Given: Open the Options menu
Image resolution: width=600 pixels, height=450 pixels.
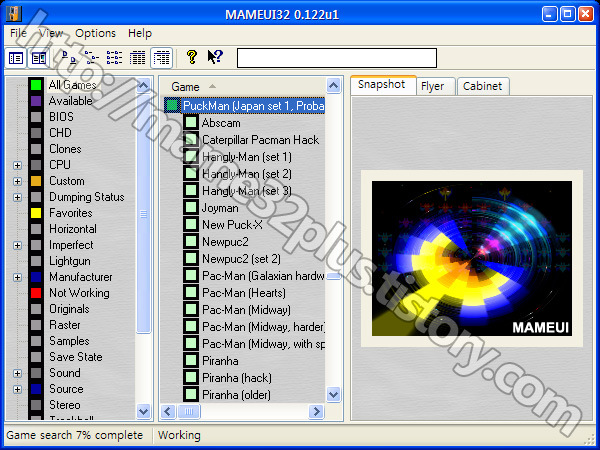Looking at the screenshot, I should pos(95,33).
